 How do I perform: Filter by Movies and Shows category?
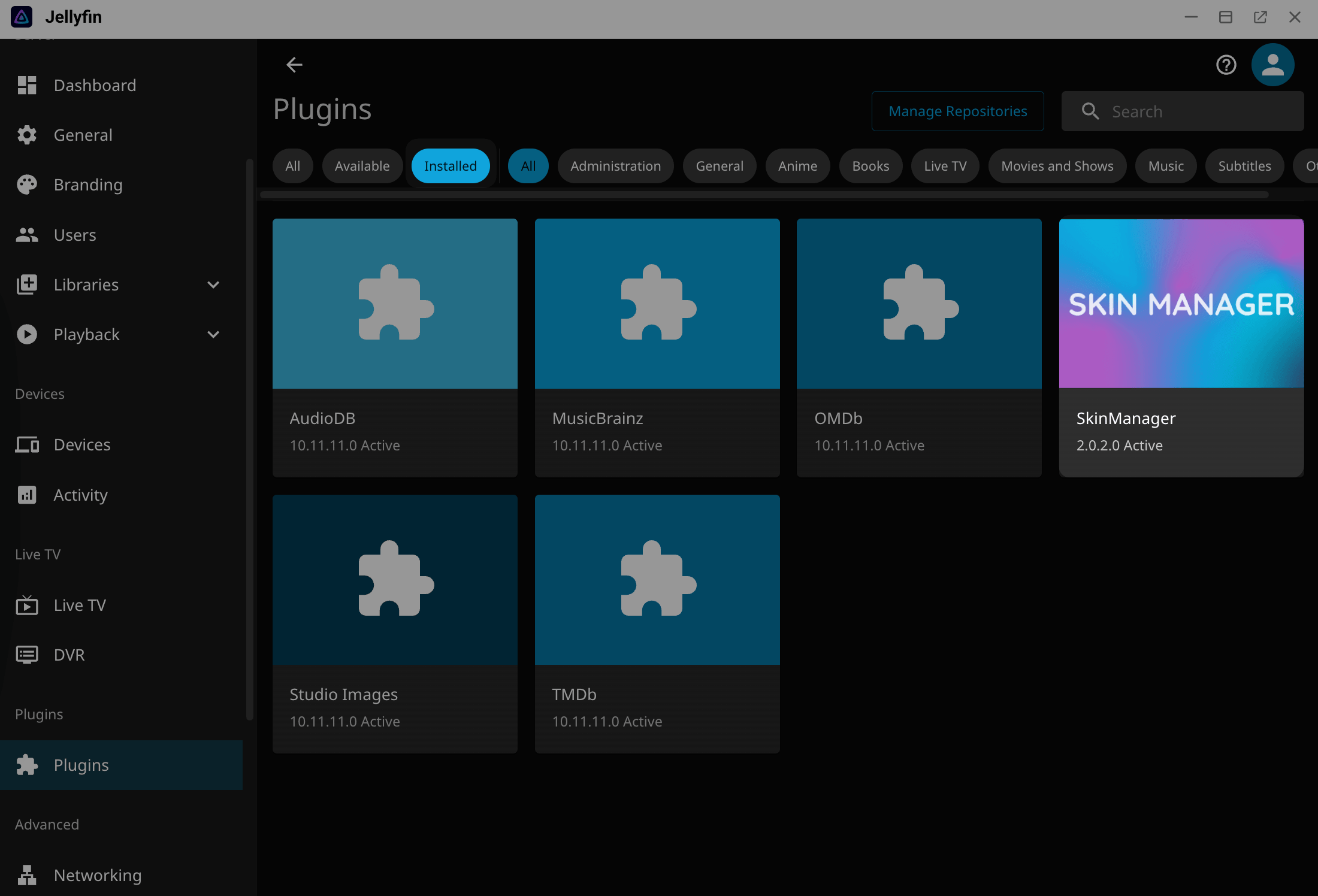(x=1057, y=166)
